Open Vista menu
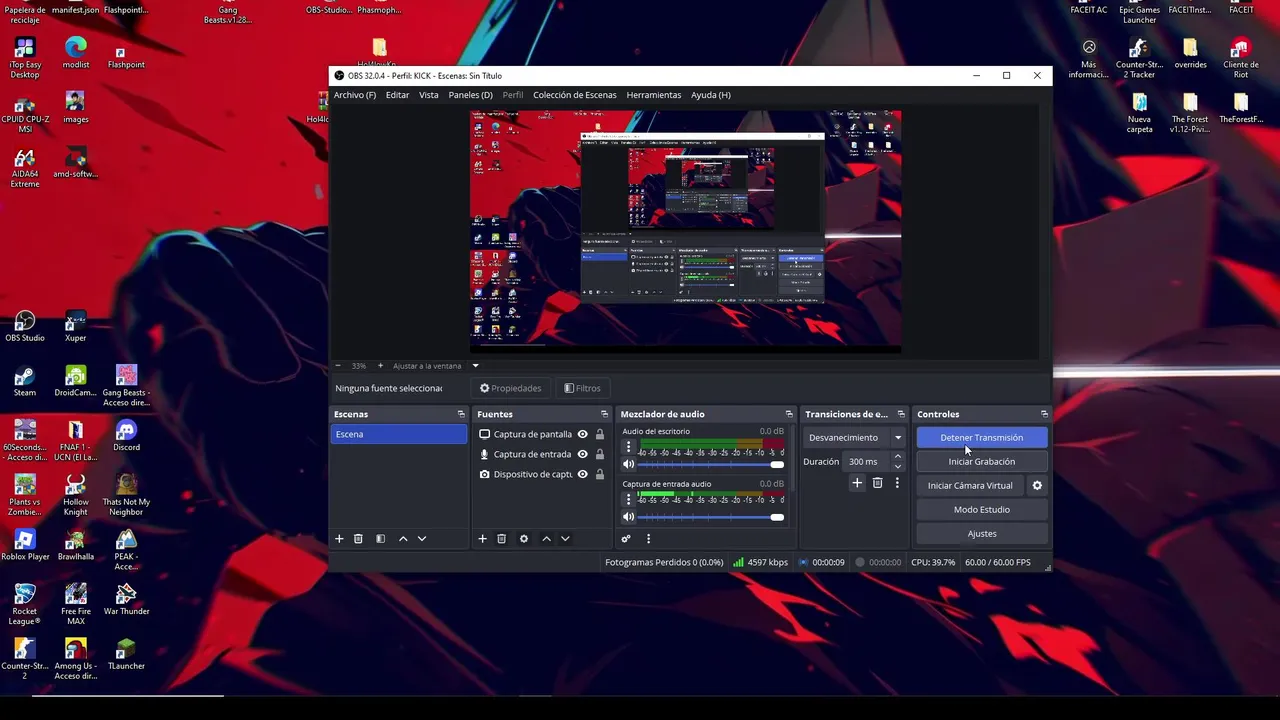Viewport: 1280px width, 720px height. pyautogui.click(x=429, y=95)
